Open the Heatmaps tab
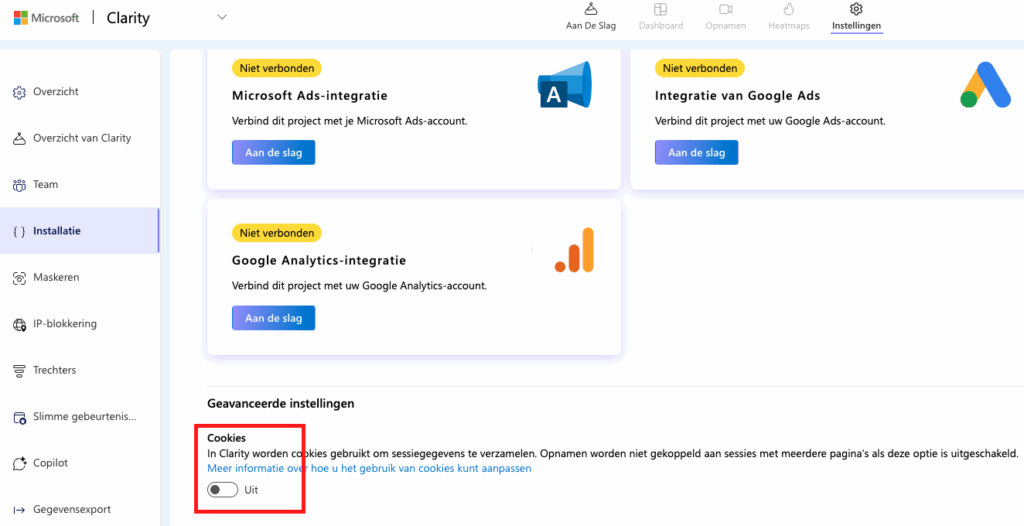Image resolution: width=1024 pixels, height=526 pixels. (788, 17)
